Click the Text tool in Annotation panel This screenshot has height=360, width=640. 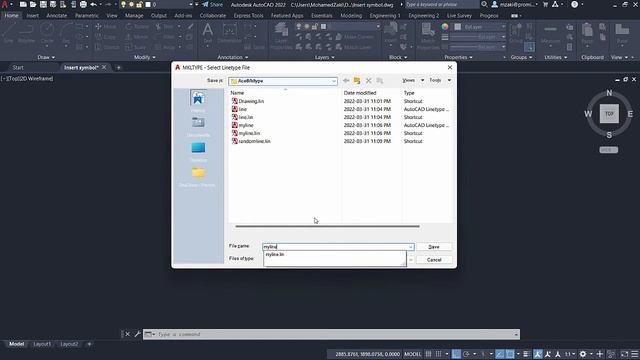pyautogui.click(x=207, y=33)
